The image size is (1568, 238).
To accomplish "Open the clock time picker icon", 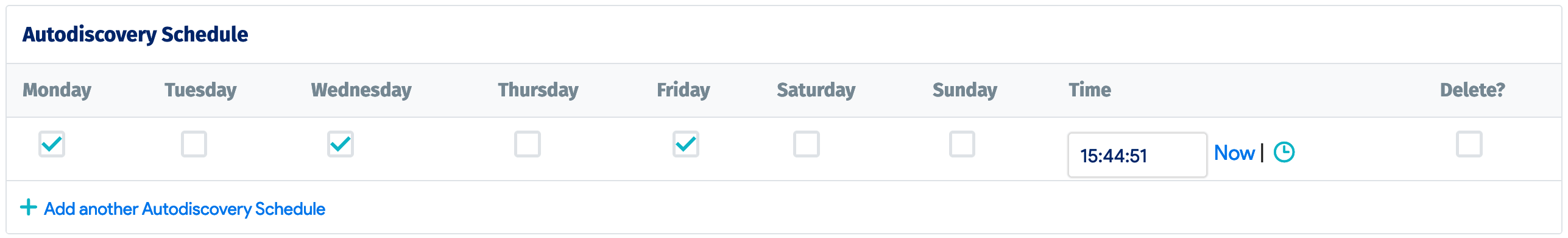I will click(1284, 152).
